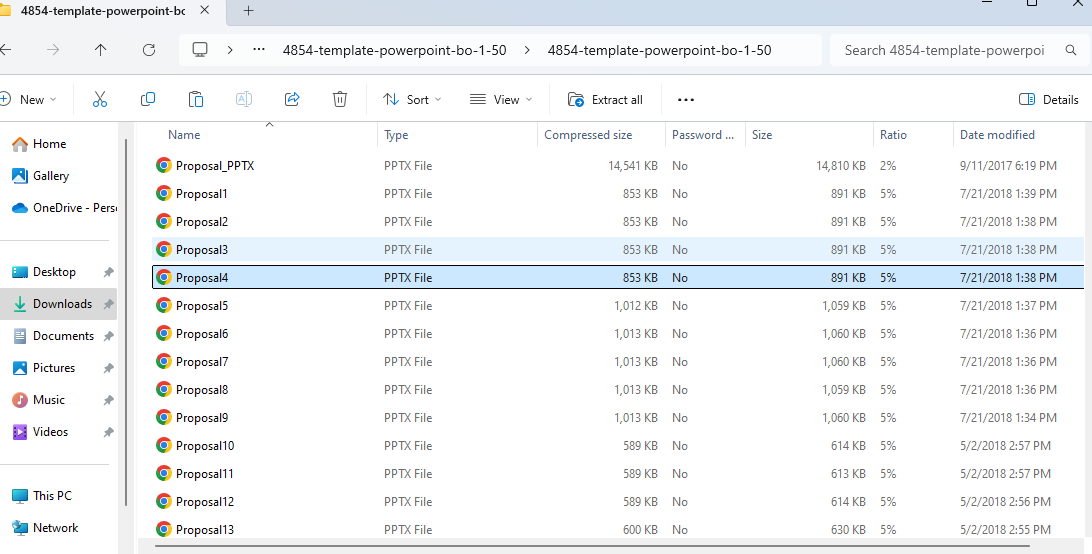Click the search box for this folder
The height and width of the screenshot is (554, 1092).
(x=943, y=50)
